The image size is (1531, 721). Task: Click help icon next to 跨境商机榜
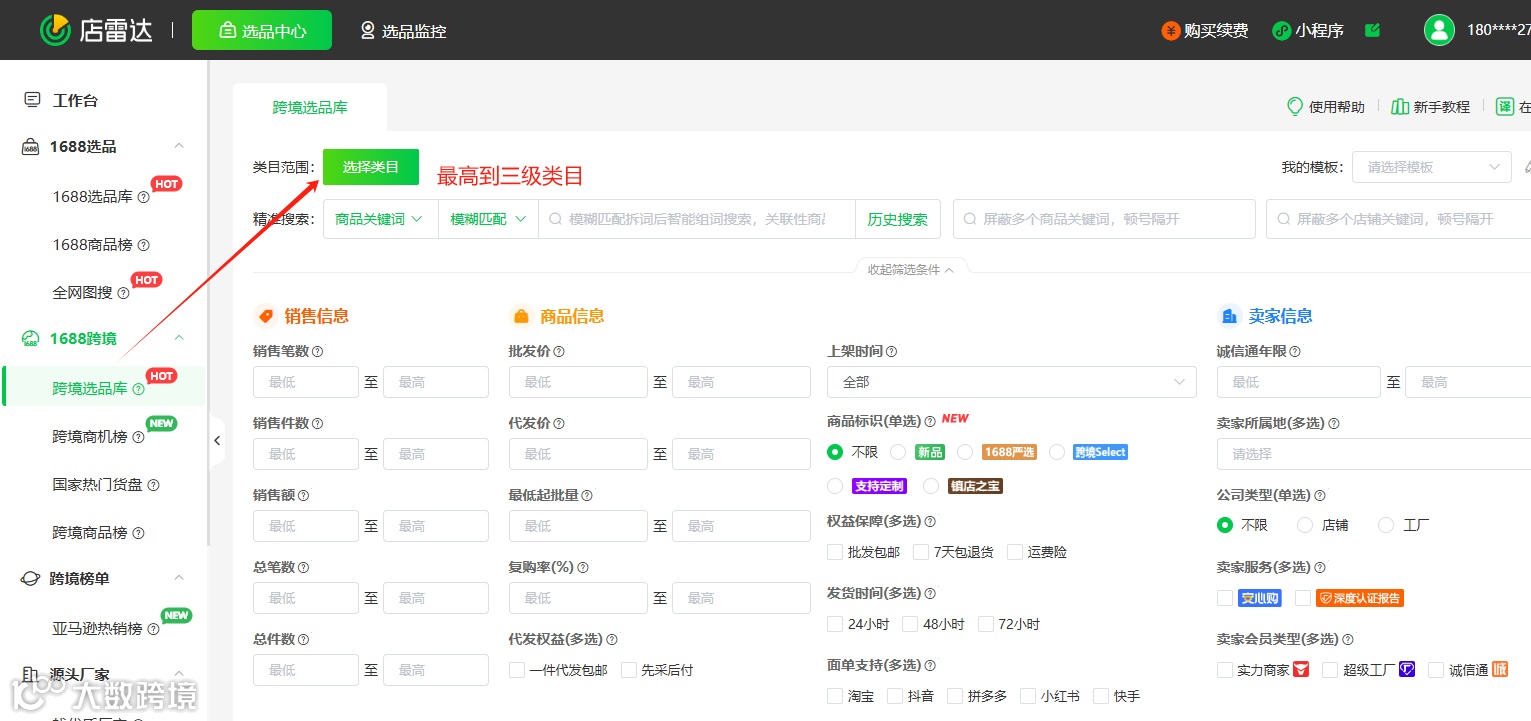(138, 437)
